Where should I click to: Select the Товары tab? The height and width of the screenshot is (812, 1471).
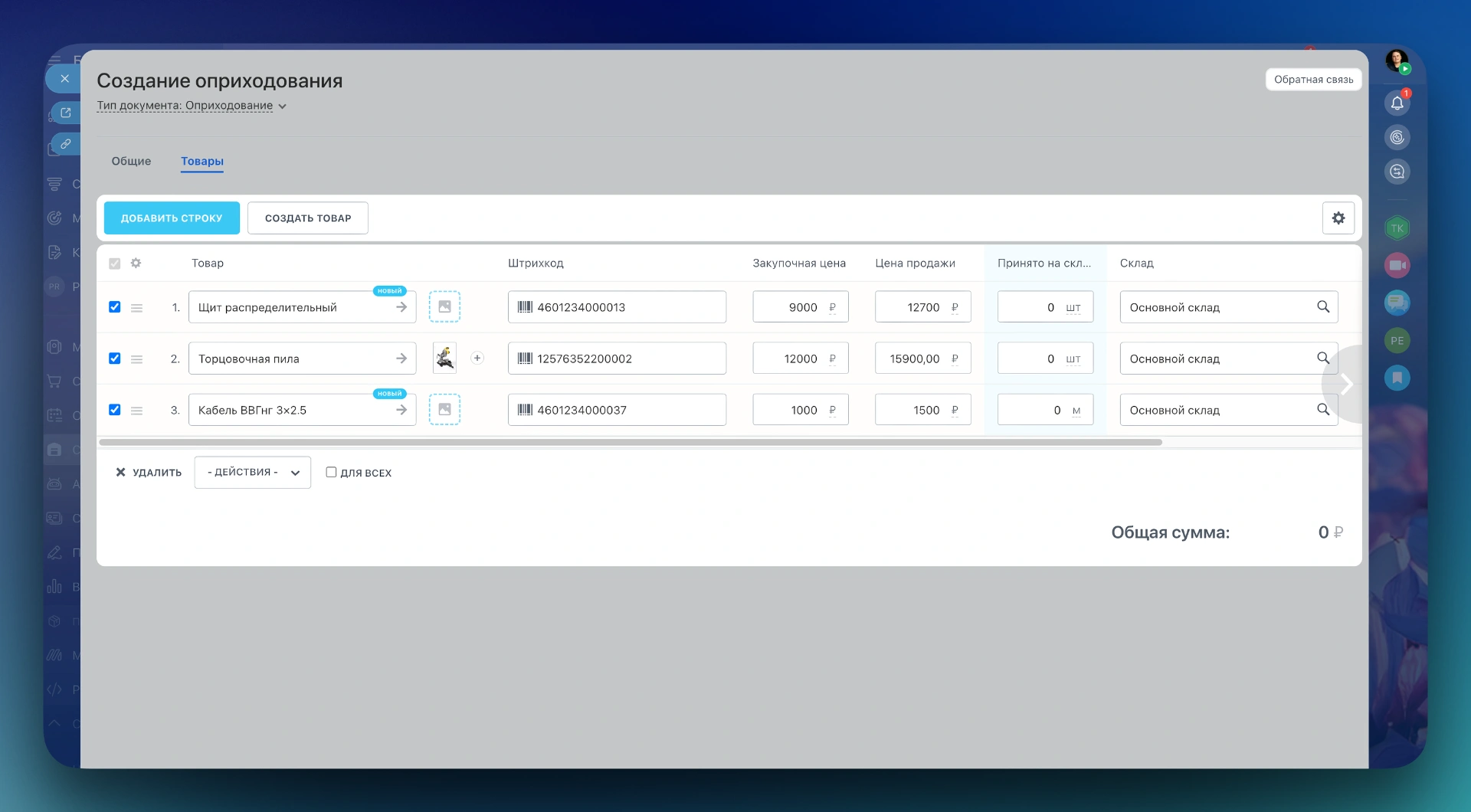(x=202, y=162)
